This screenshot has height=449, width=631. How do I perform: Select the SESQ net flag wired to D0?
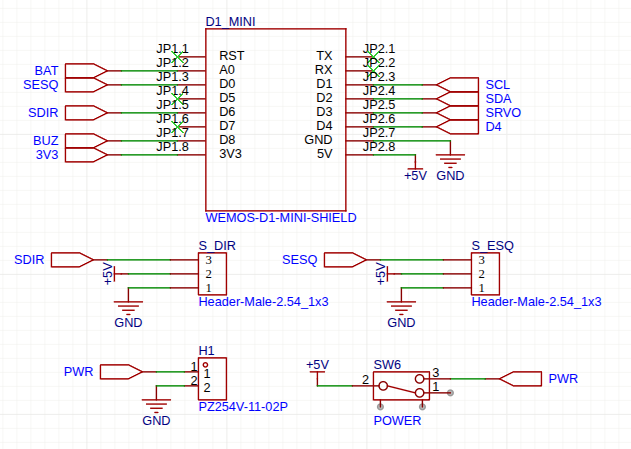(86, 85)
